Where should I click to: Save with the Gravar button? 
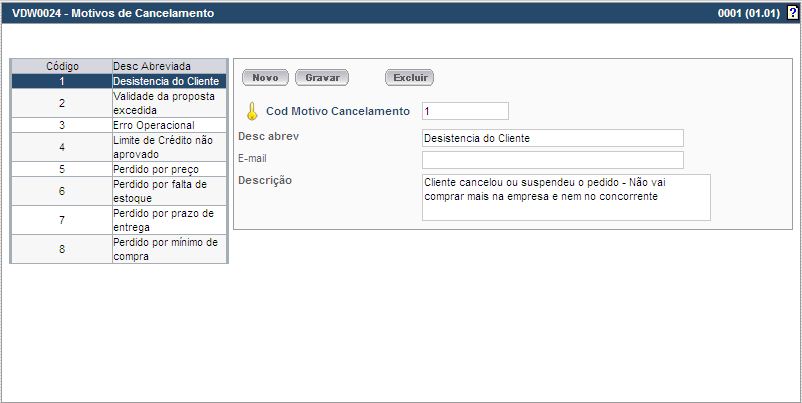click(x=322, y=78)
